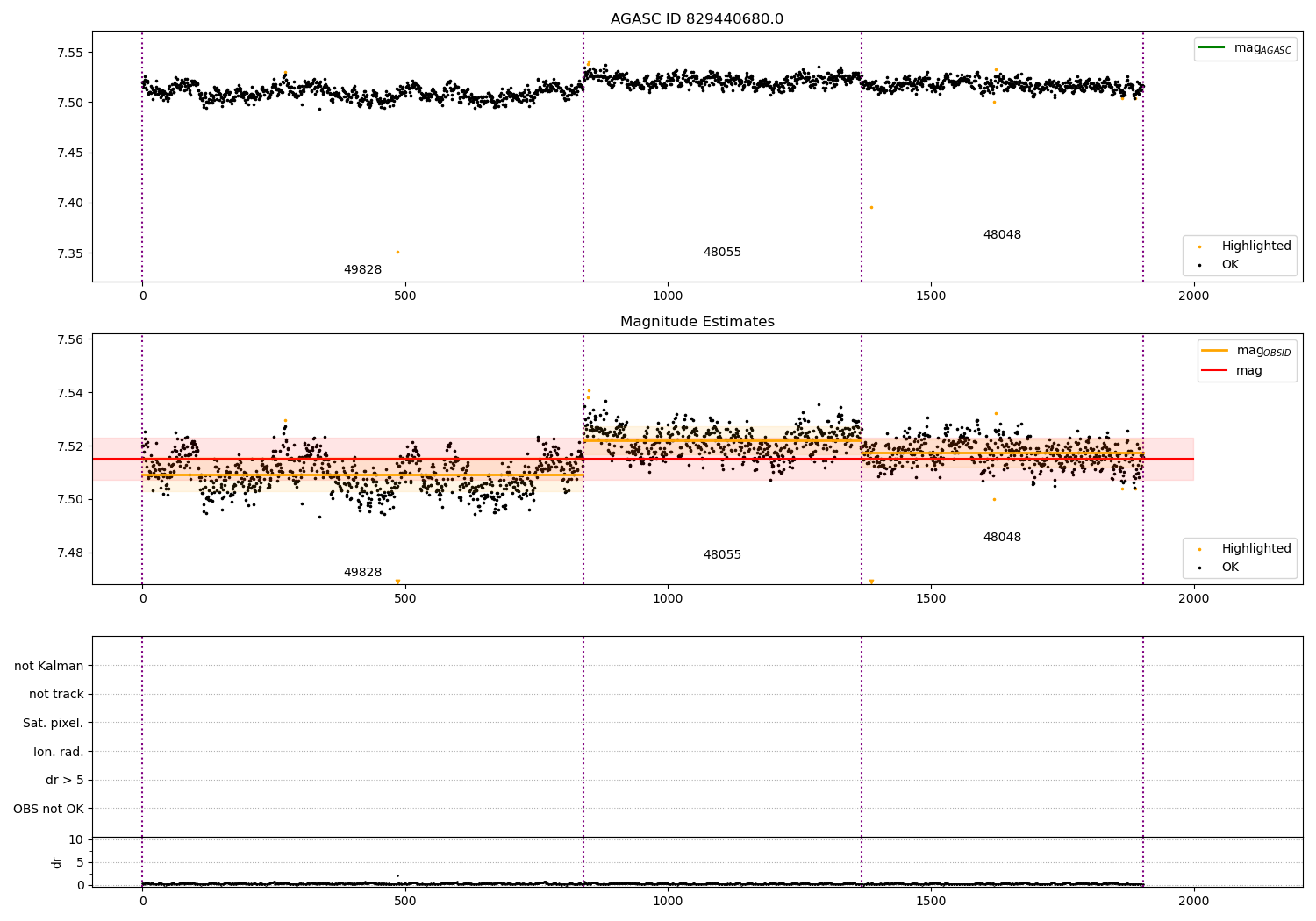Select the Magnitude Estimates title

coord(697,322)
